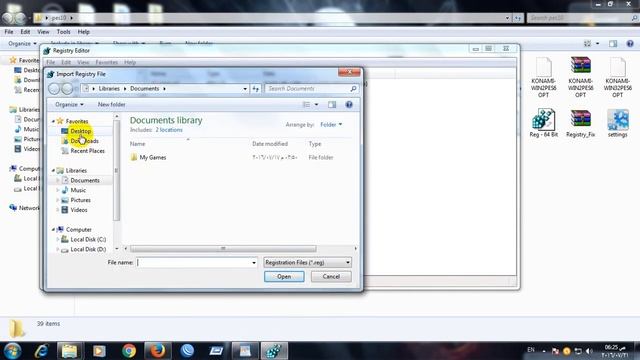Open address bar history dropdown in dialog

(x=245, y=89)
